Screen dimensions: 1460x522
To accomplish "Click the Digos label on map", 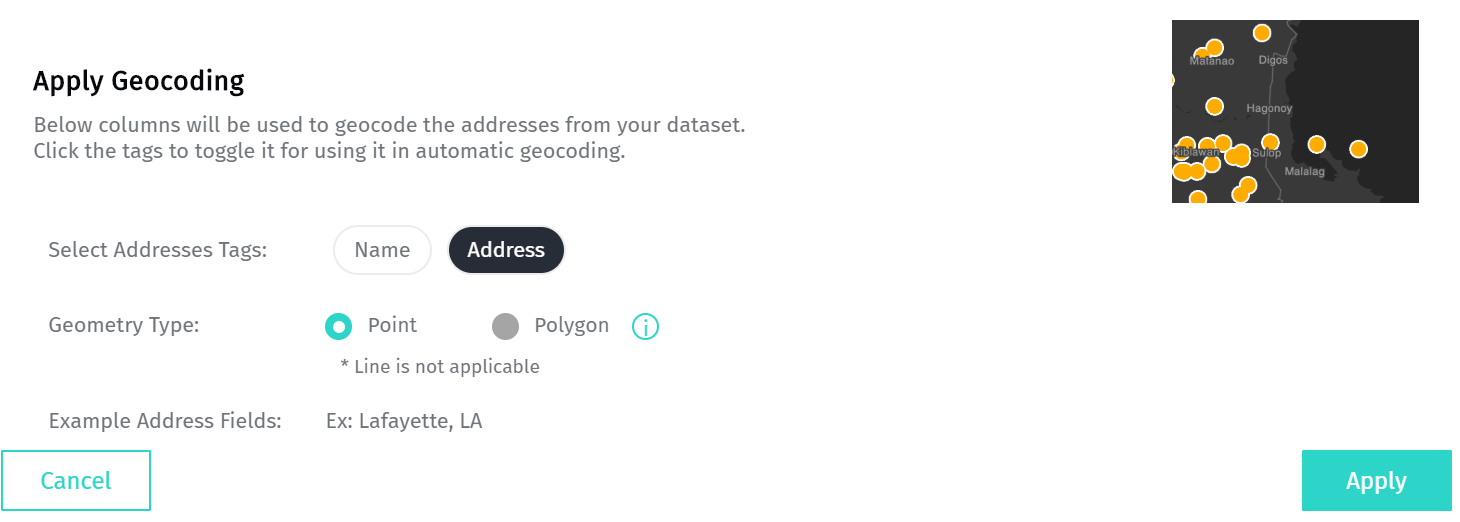I will click(x=1273, y=60).
